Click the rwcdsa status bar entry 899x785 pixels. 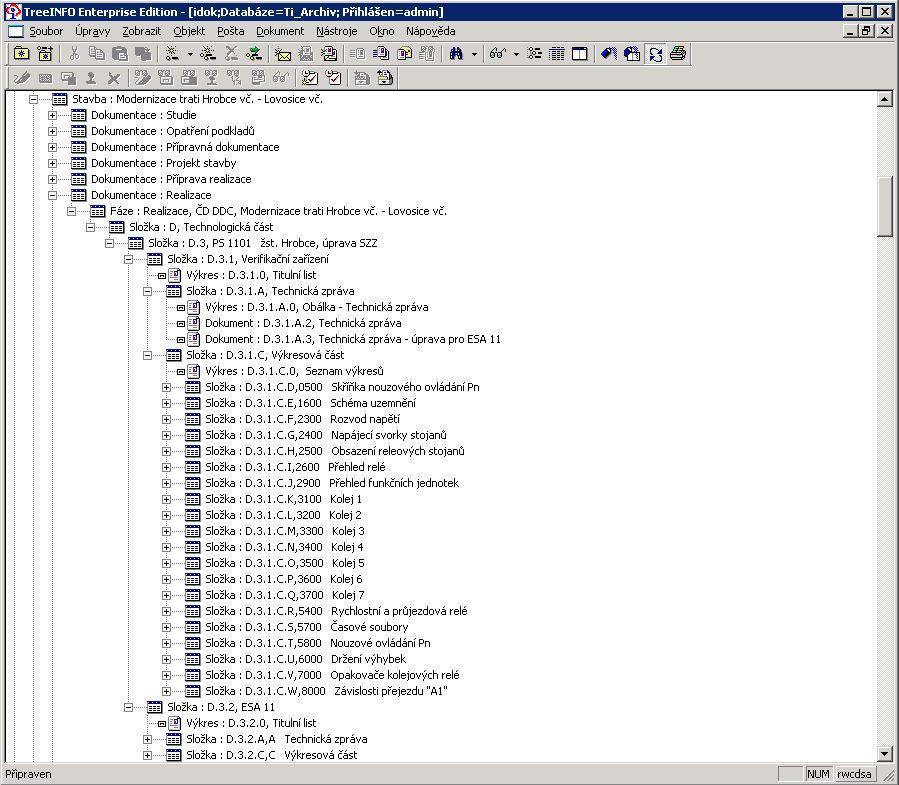click(854, 774)
